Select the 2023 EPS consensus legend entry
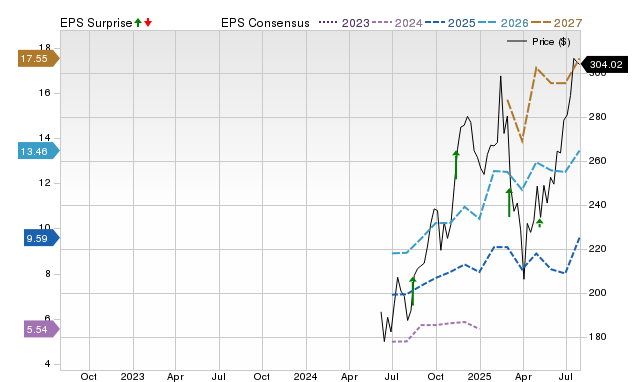The image size is (640, 382). (x=344, y=23)
